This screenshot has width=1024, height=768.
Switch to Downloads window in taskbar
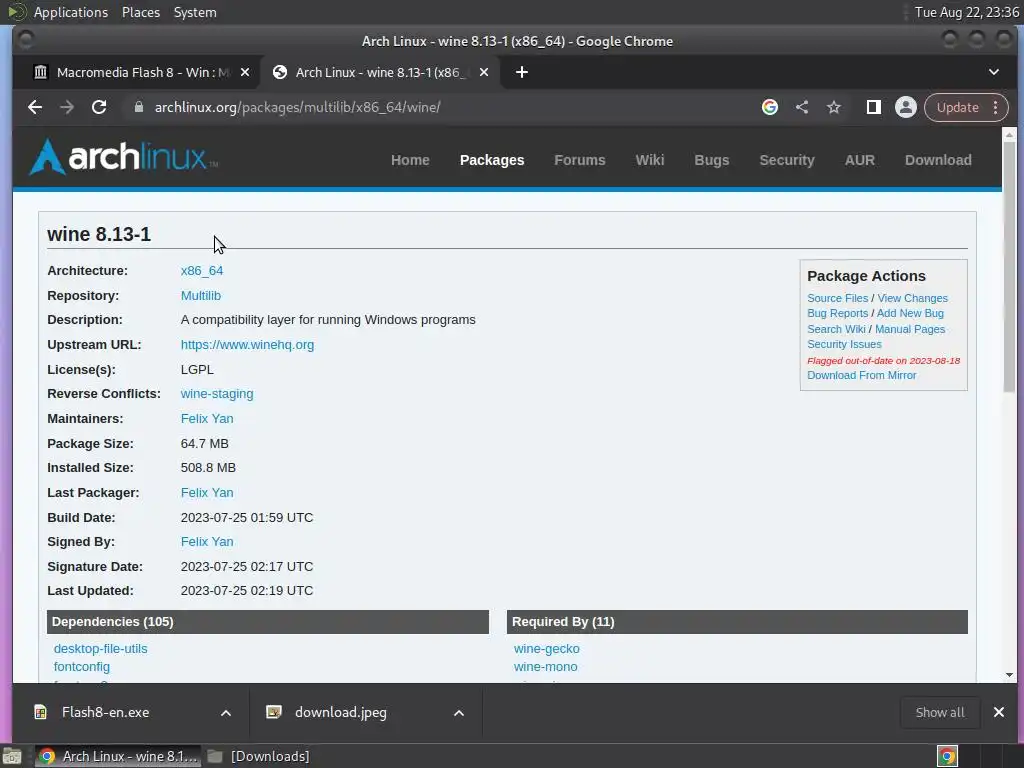point(259,756)
